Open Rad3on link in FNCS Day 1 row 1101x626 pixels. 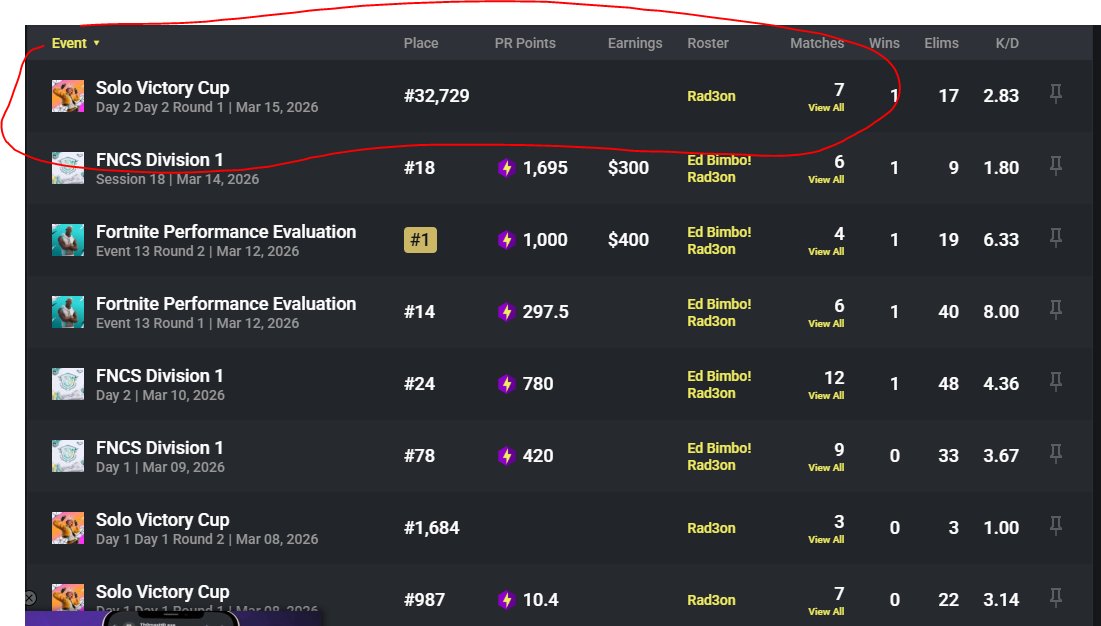click(711, 465)
